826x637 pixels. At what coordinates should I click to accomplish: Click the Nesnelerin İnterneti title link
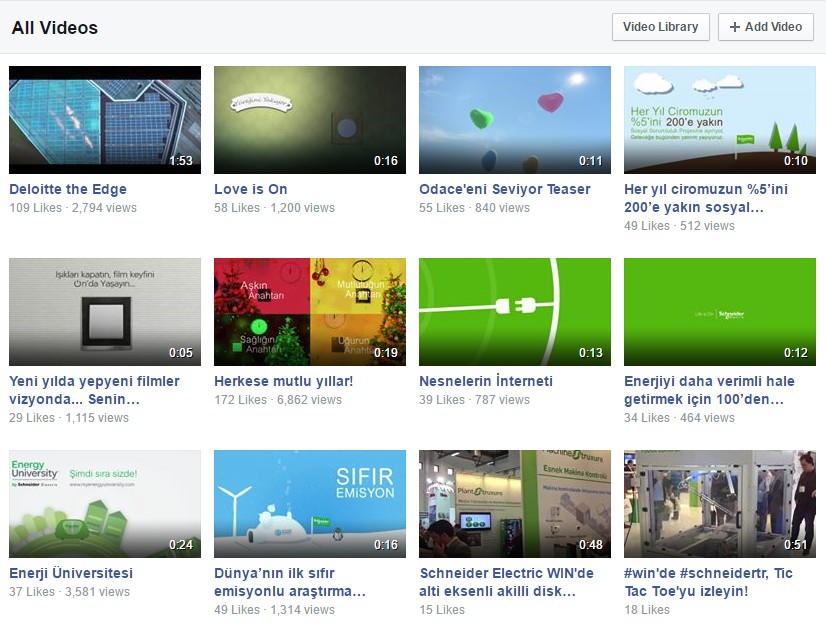[x=486, y=381]
